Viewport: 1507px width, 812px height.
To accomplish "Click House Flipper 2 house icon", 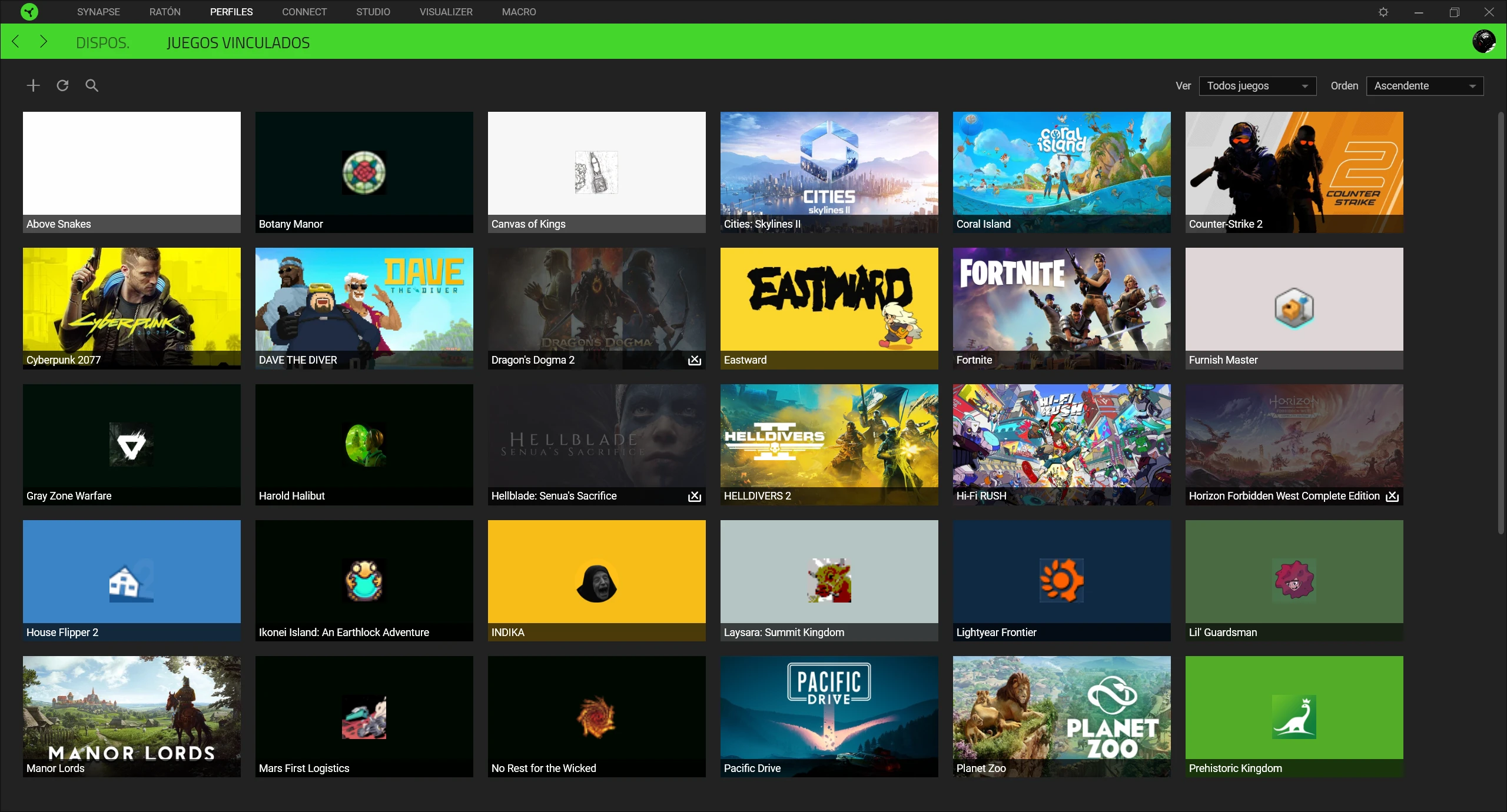I will 131,581.
